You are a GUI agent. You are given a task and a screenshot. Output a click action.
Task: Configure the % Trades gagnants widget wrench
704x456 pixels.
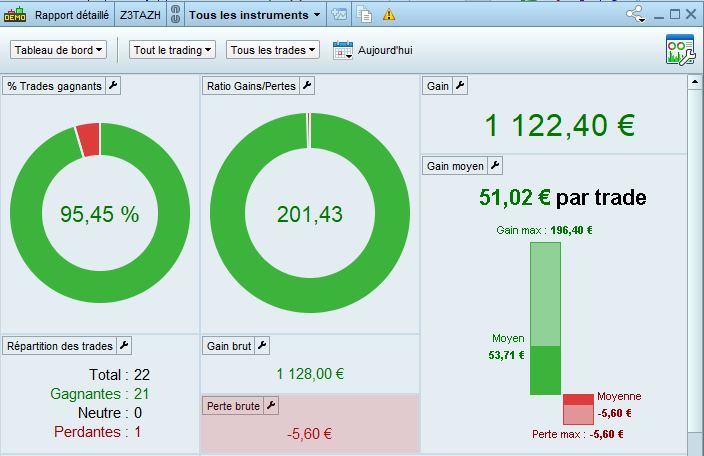pyautogui.click(x=113, y=85)
